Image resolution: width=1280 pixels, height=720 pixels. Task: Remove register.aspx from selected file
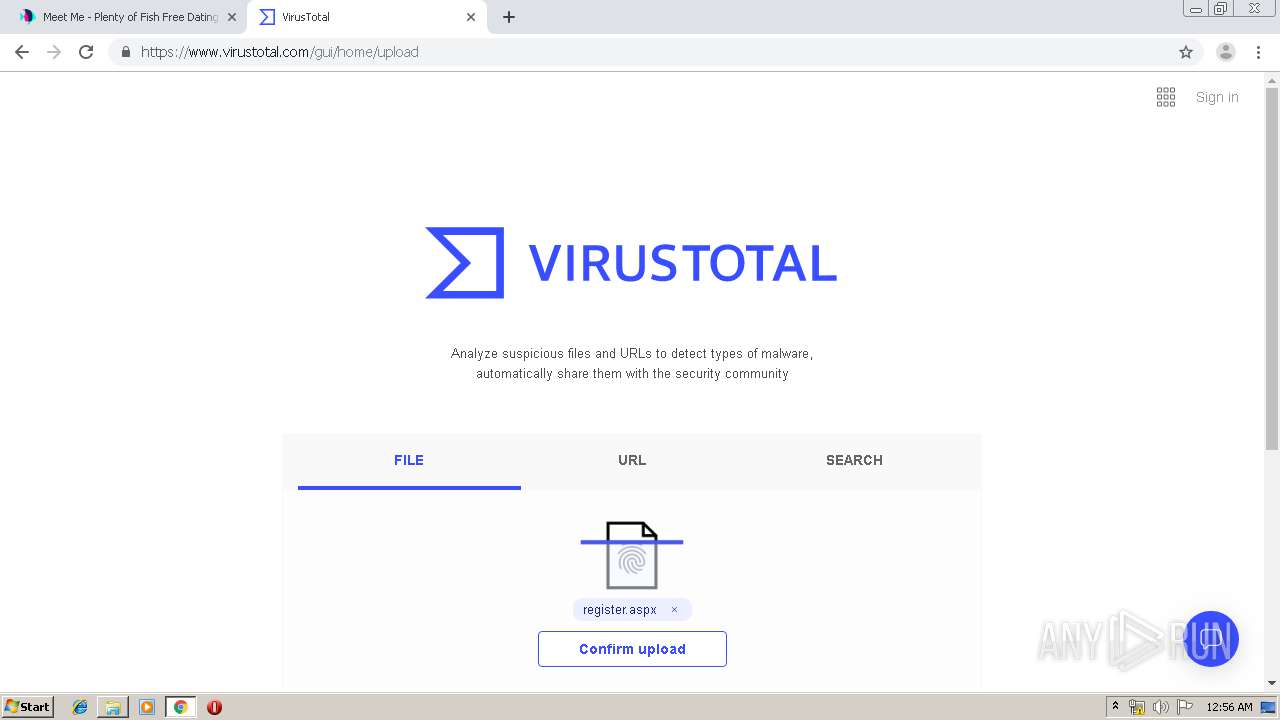674,610
